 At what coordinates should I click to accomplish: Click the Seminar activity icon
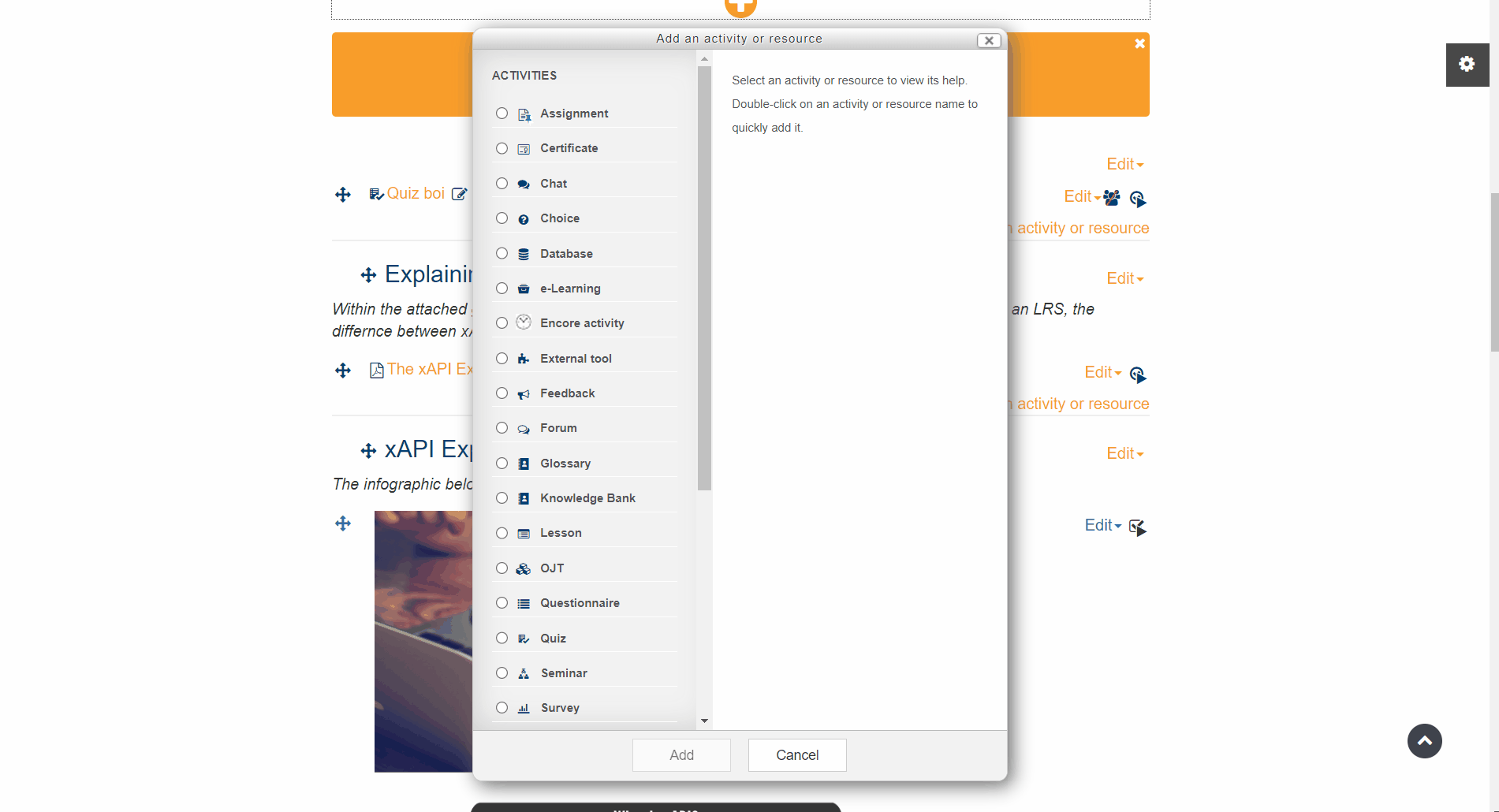(523, 672)
